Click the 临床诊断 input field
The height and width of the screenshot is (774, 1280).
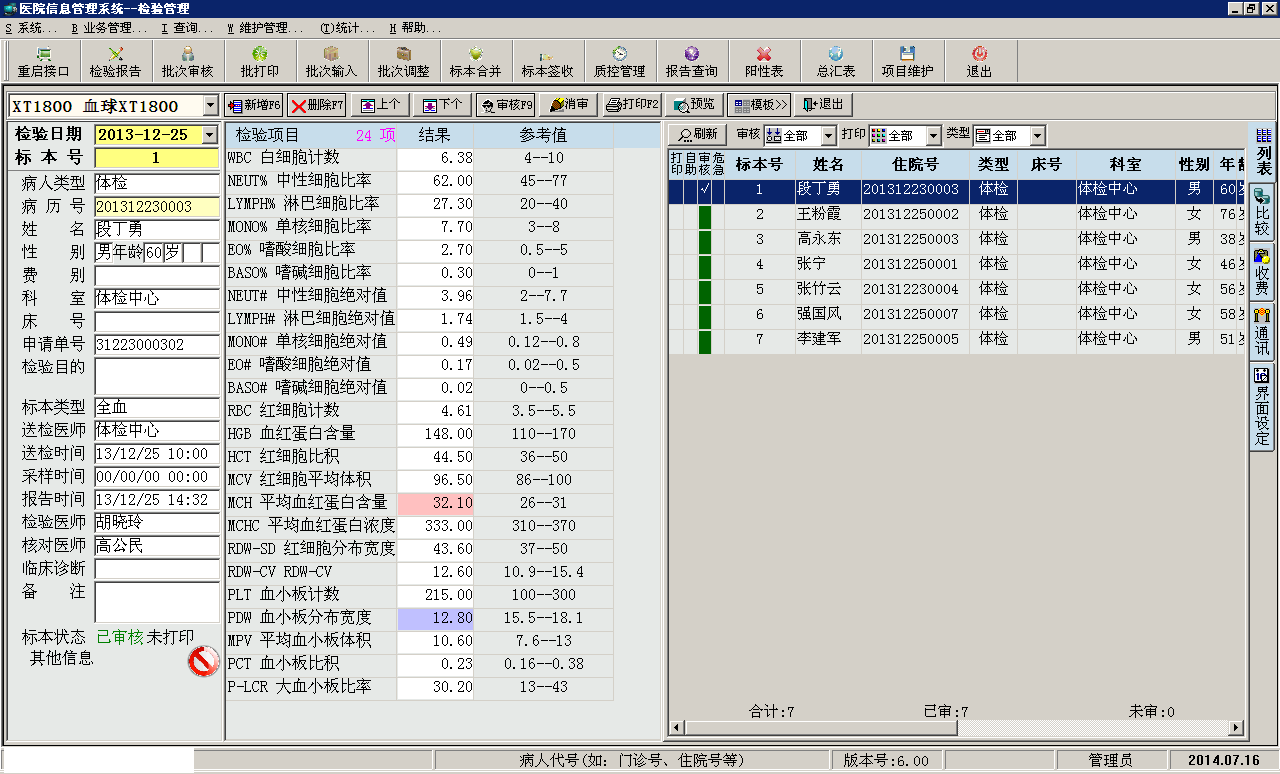[x=156, y=569]
